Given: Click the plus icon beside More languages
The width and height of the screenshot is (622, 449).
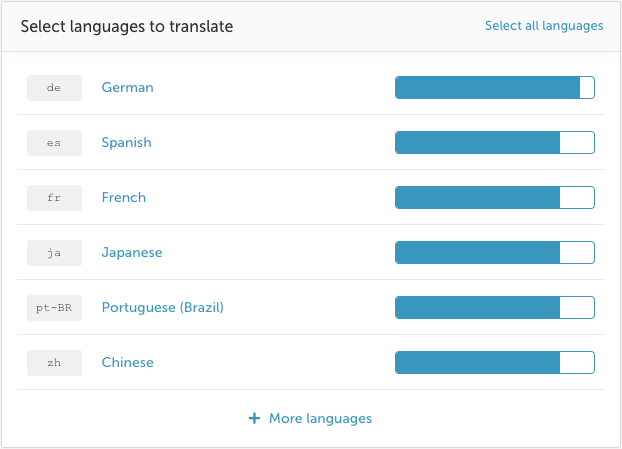Looking at the screenshot, I should click(254, 418).
